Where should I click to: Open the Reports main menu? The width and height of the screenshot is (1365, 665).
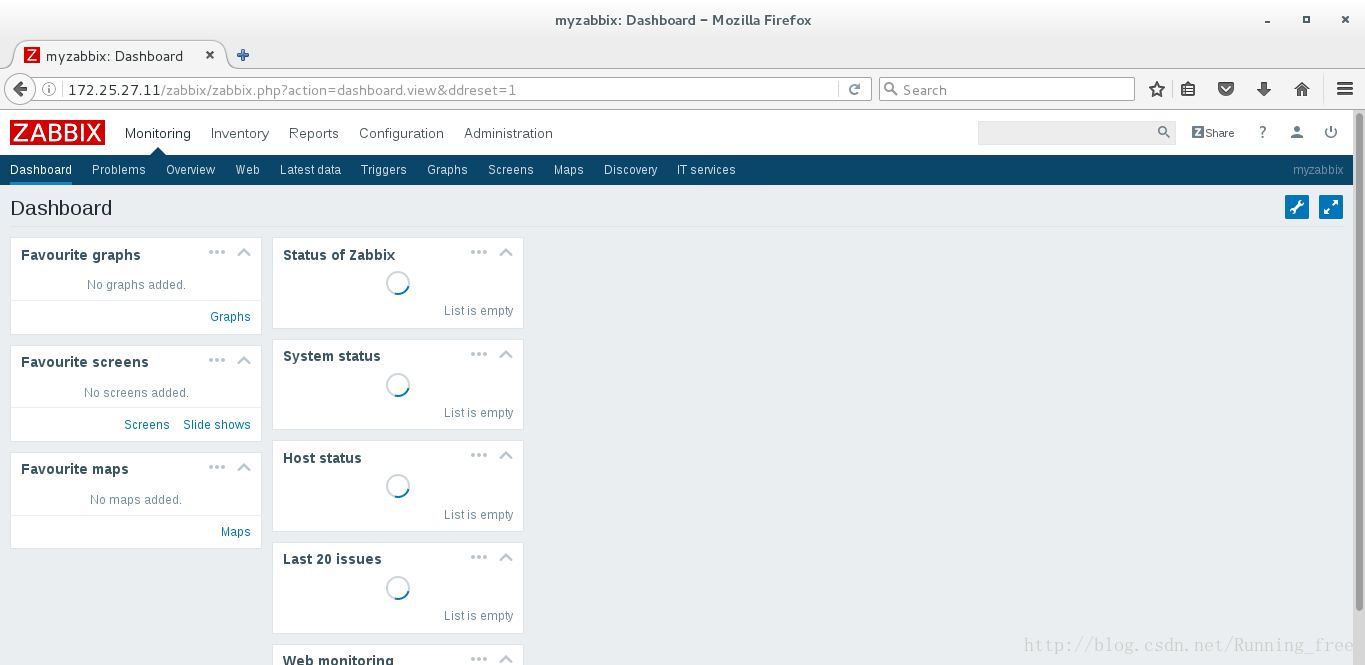click(314, 133)
